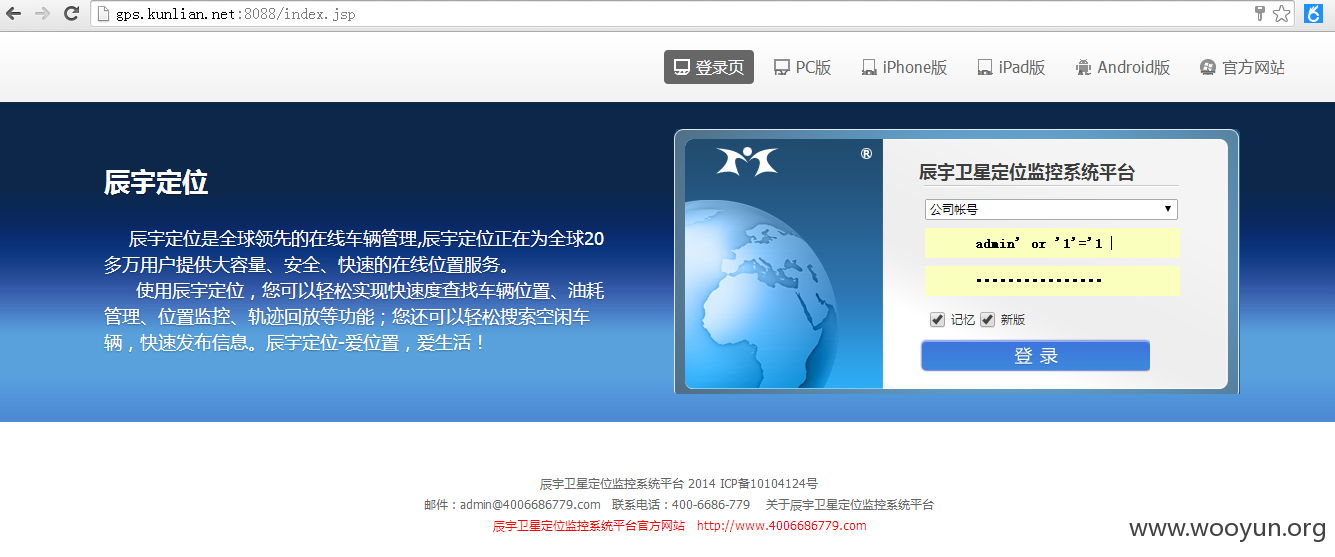
Task: Click the saved password key icon
Action: pos(1260,14)
